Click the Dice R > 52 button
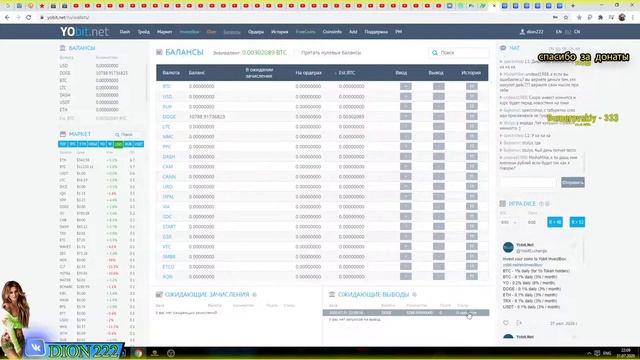Image resolution: width=640 pixels, height=360 pixels. coord(577,222)
